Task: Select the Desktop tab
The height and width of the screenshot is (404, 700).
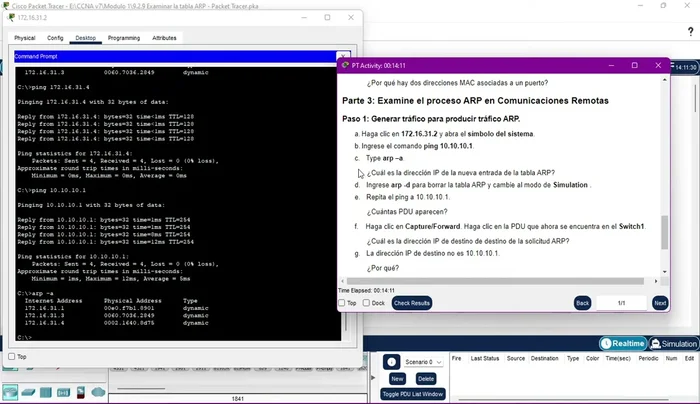Action: pos(85,38)
